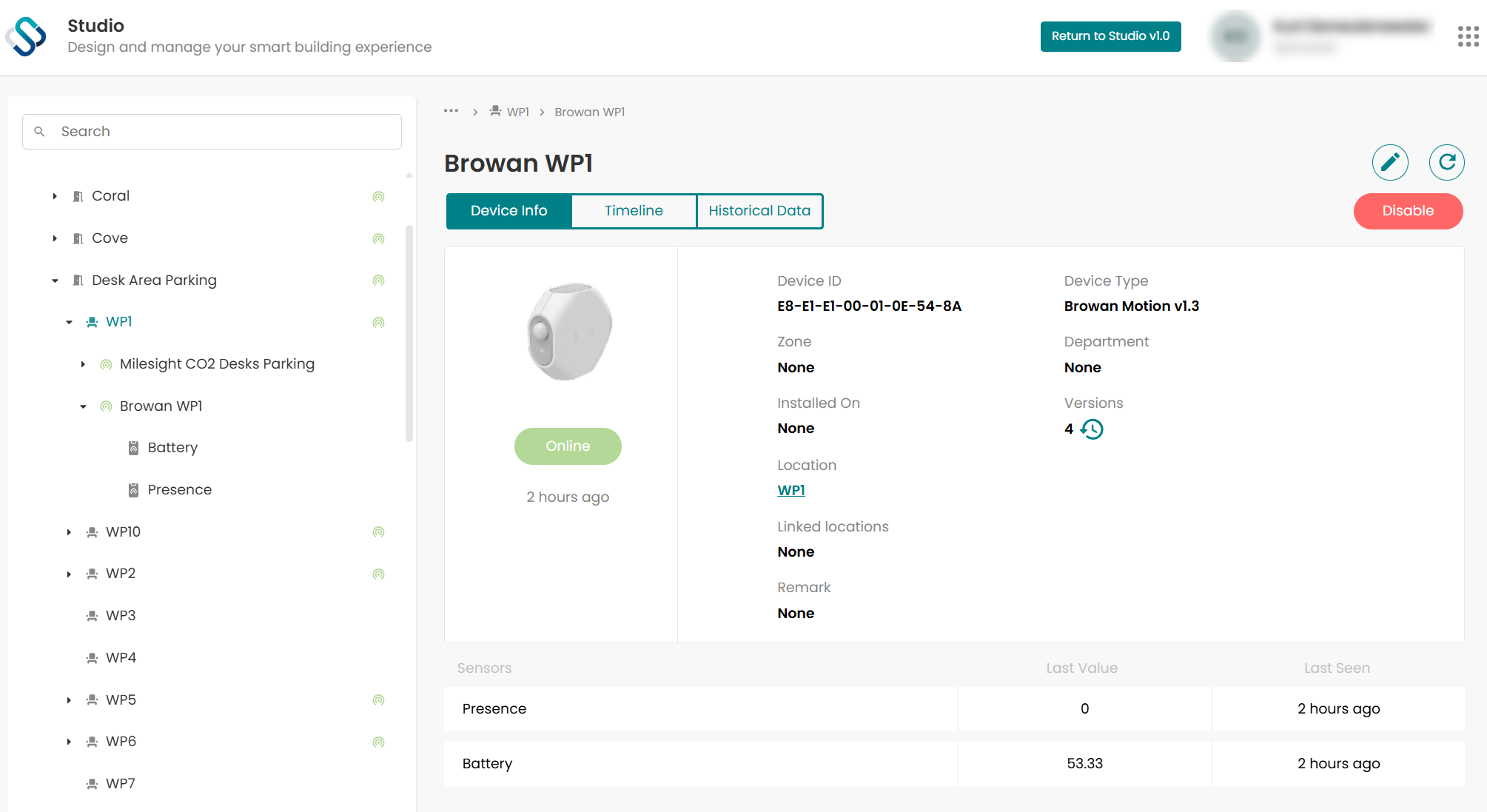Click Return to Studio v1.0 button

1110,36
